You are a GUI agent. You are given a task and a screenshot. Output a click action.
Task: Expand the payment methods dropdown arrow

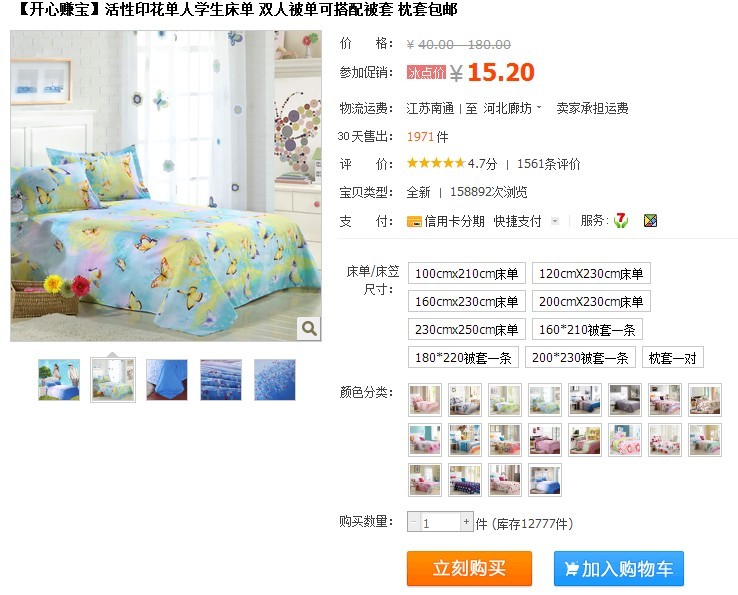[555, 221]
